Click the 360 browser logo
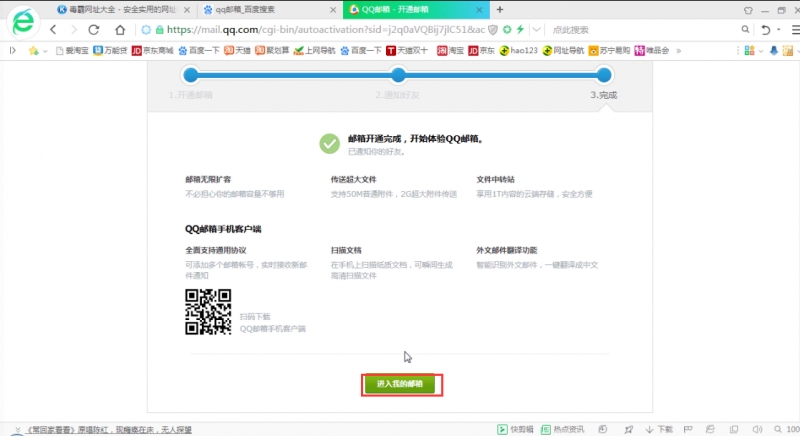800x436 pixels. pyautogui.click(x=23, y=21)
